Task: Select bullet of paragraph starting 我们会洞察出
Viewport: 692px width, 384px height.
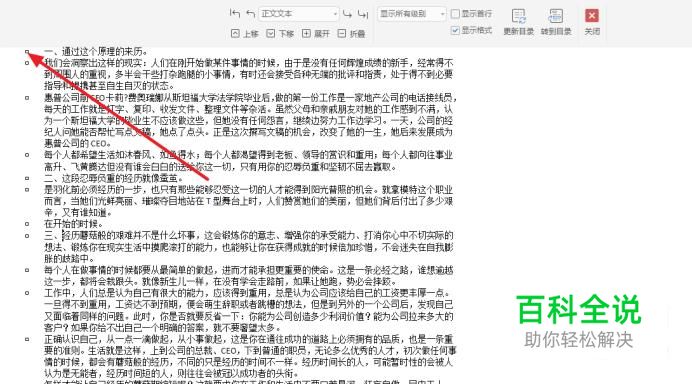Action: 27,63
